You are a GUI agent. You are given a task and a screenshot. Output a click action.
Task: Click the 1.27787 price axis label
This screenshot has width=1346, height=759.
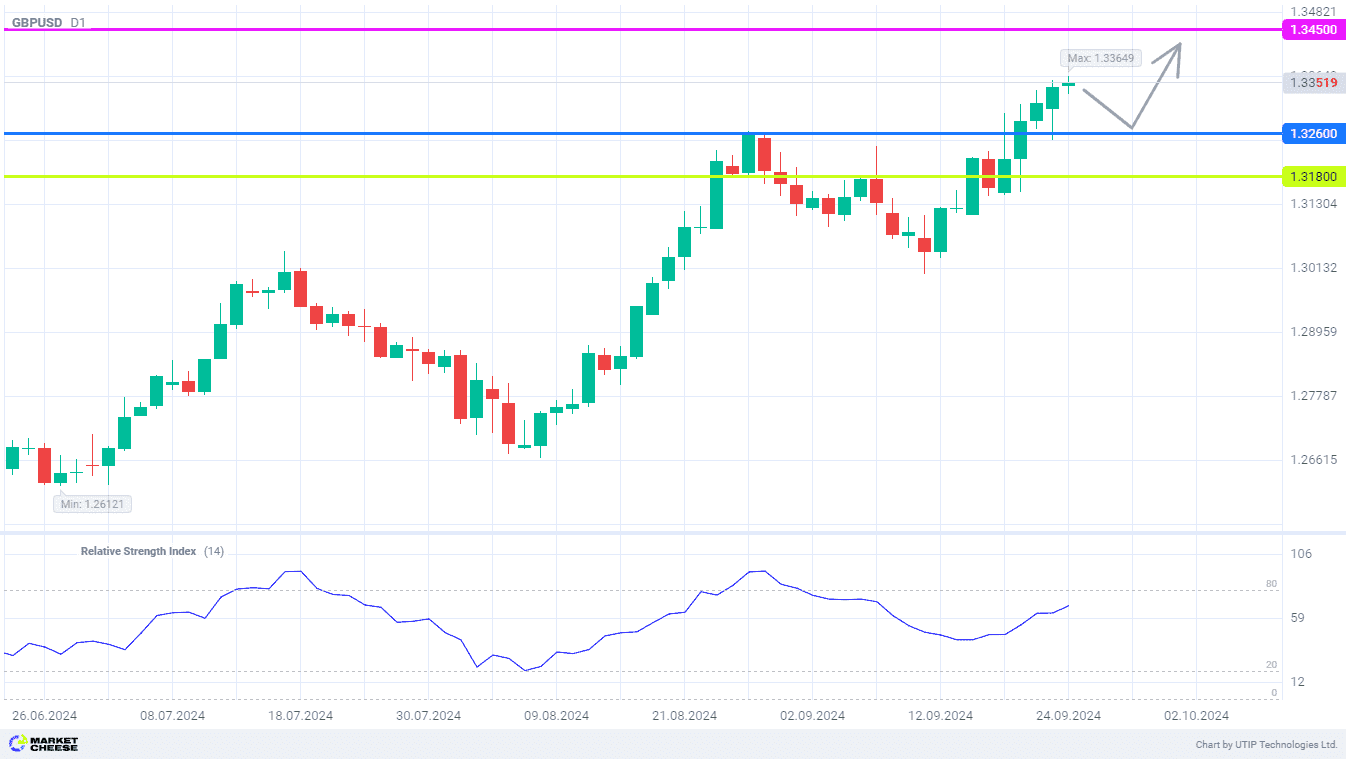coord(1313,396)
